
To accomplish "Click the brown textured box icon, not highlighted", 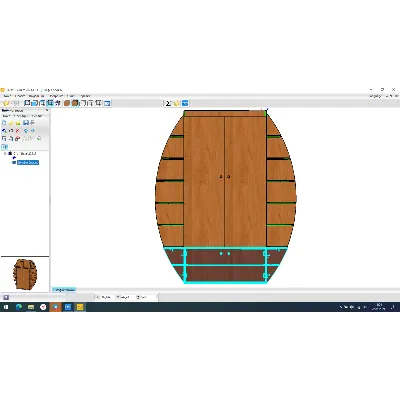I will click(x=67, y=103).
